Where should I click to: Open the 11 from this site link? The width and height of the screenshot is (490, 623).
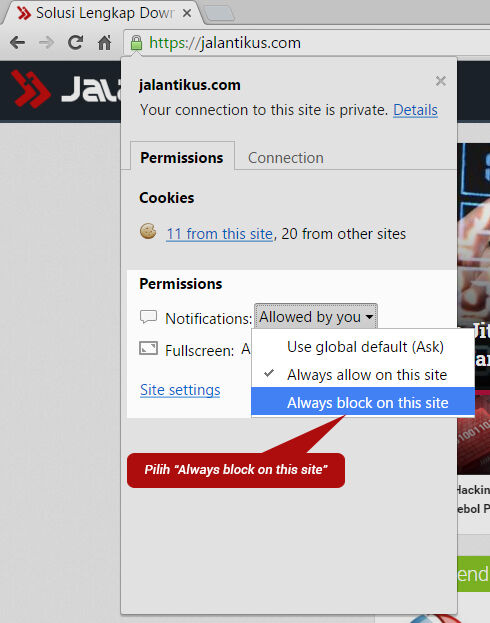point(219,234)
